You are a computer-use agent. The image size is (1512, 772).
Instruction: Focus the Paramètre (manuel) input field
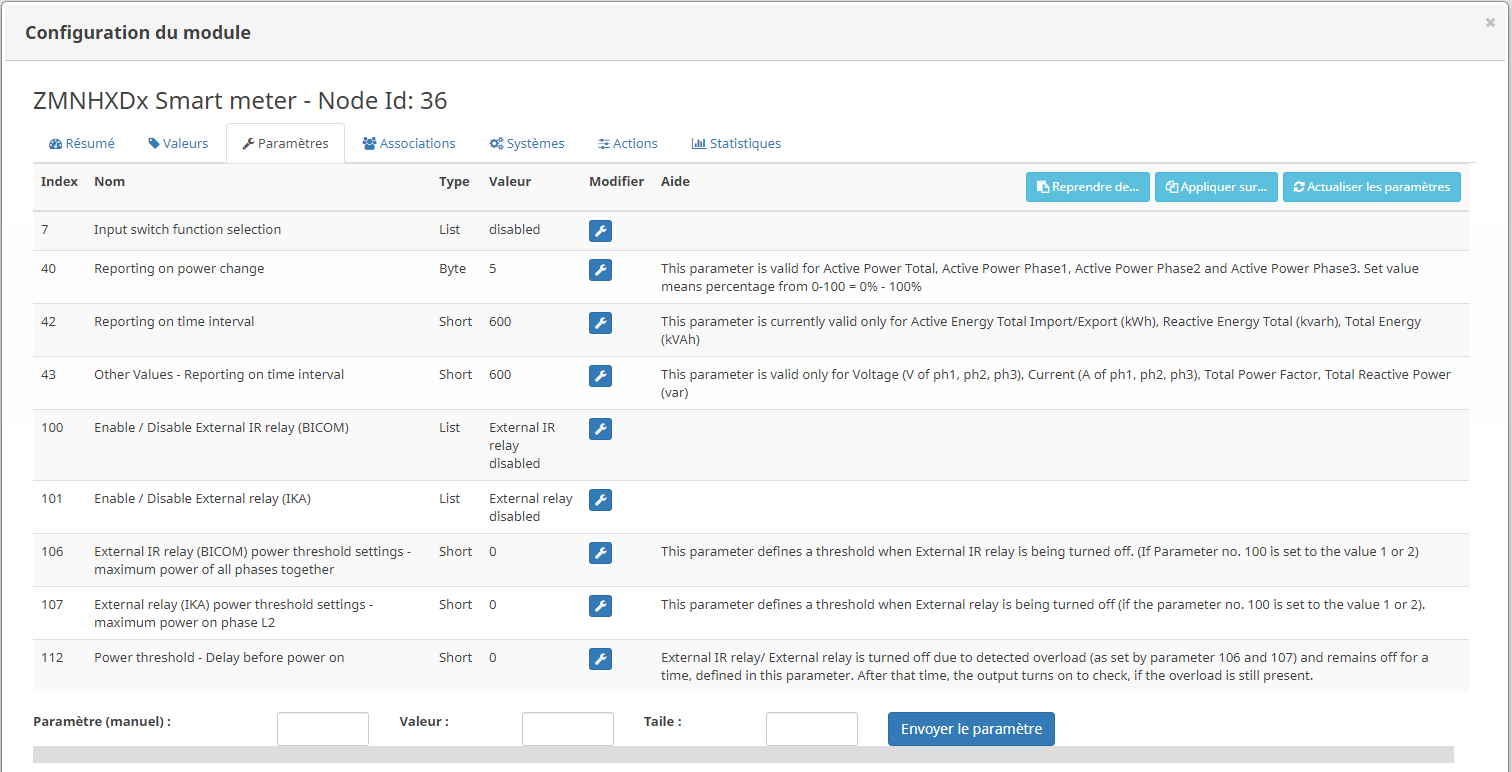[323, 729]
